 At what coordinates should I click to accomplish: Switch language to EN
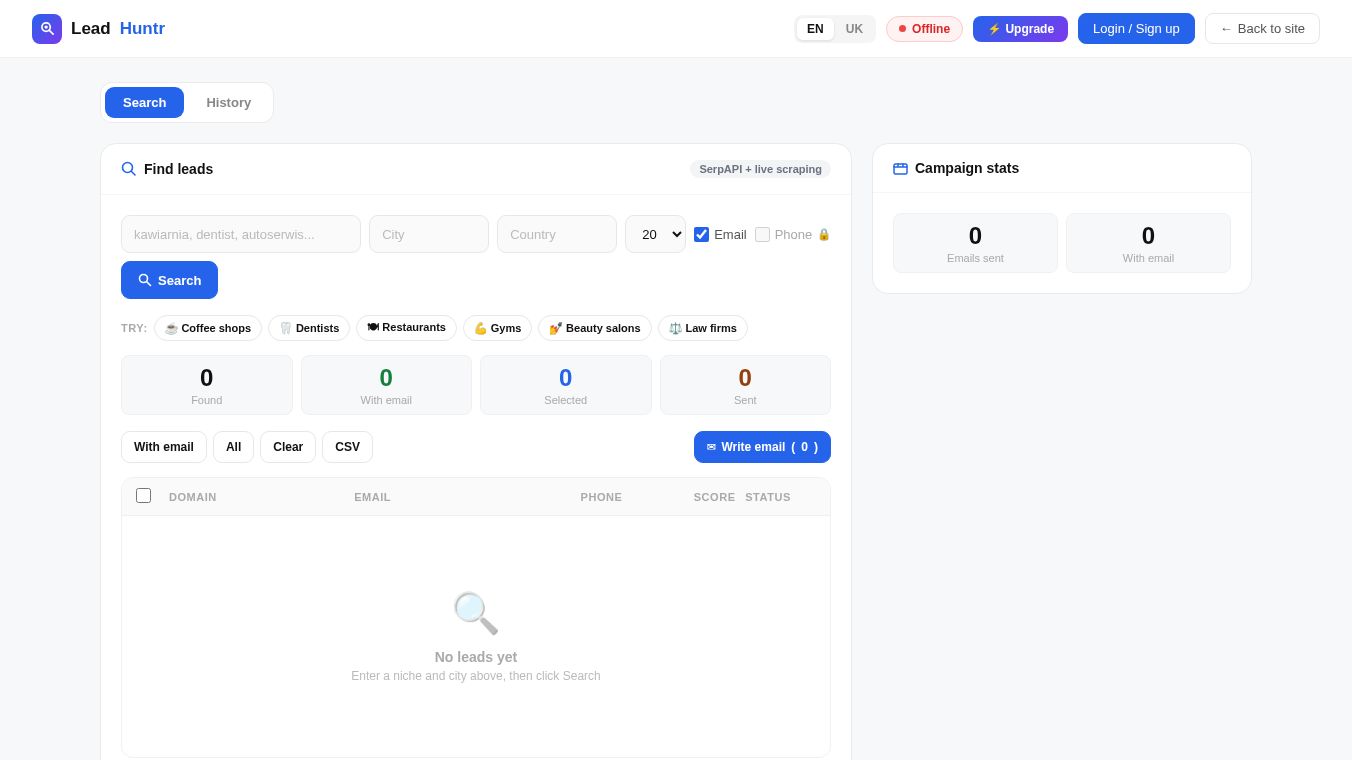815,29
